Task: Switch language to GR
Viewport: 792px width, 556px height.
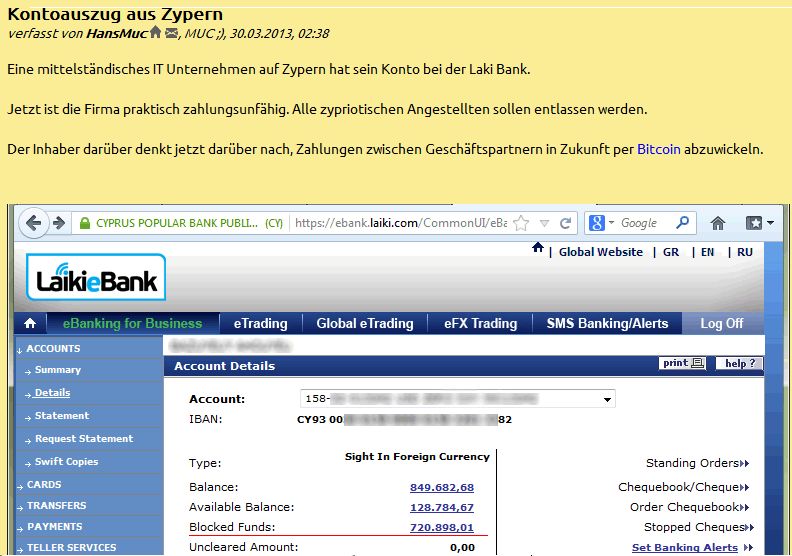Action: point(671,252)
